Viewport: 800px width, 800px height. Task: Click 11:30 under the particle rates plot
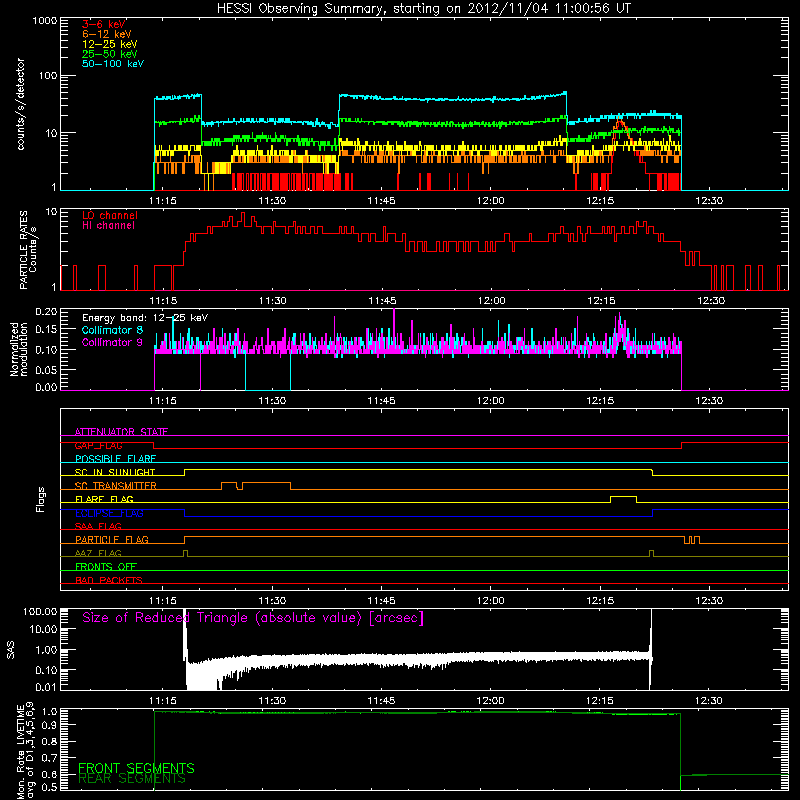coord(272,301)
